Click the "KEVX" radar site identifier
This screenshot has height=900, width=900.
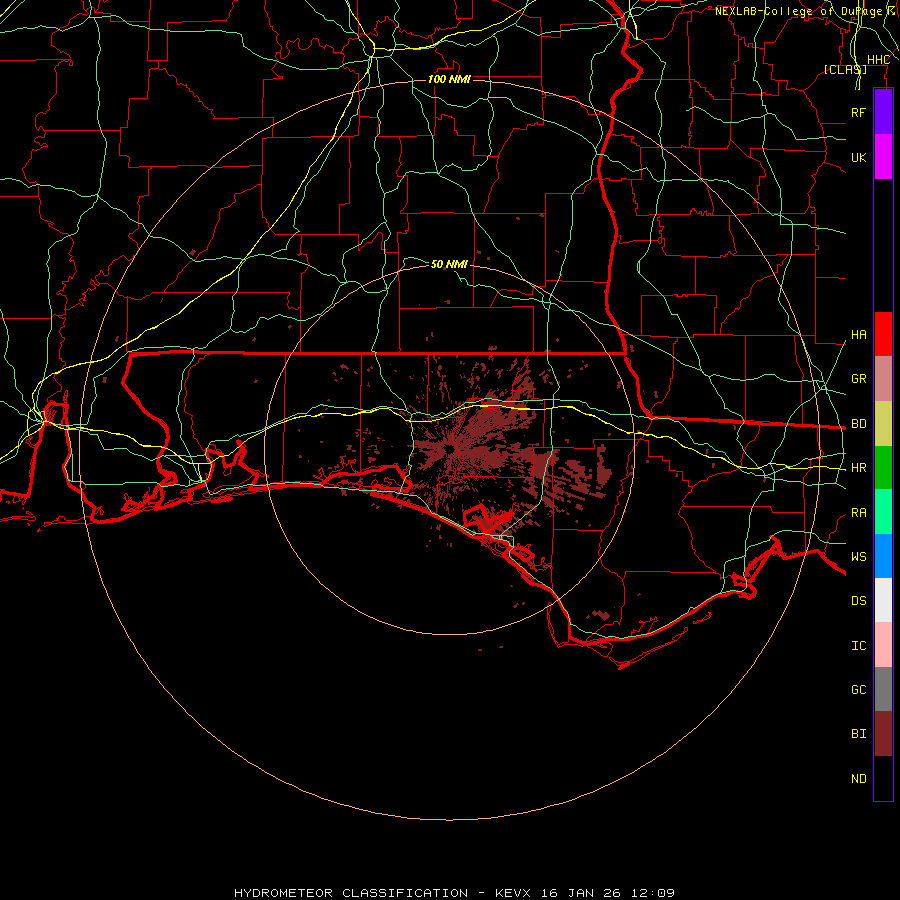point(514,893)
